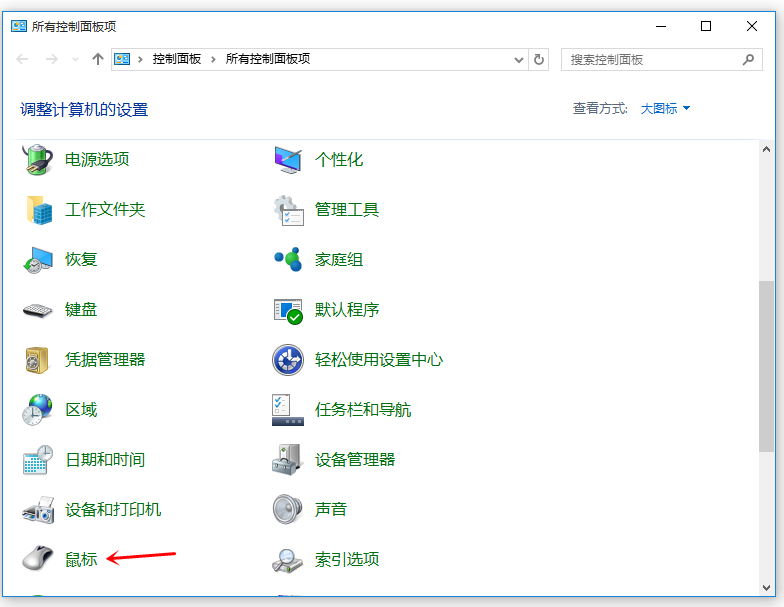This screenshot has width=784, height=607.
Task: Select the 控制面板 breadcrumb
Action: coord(176,59)
